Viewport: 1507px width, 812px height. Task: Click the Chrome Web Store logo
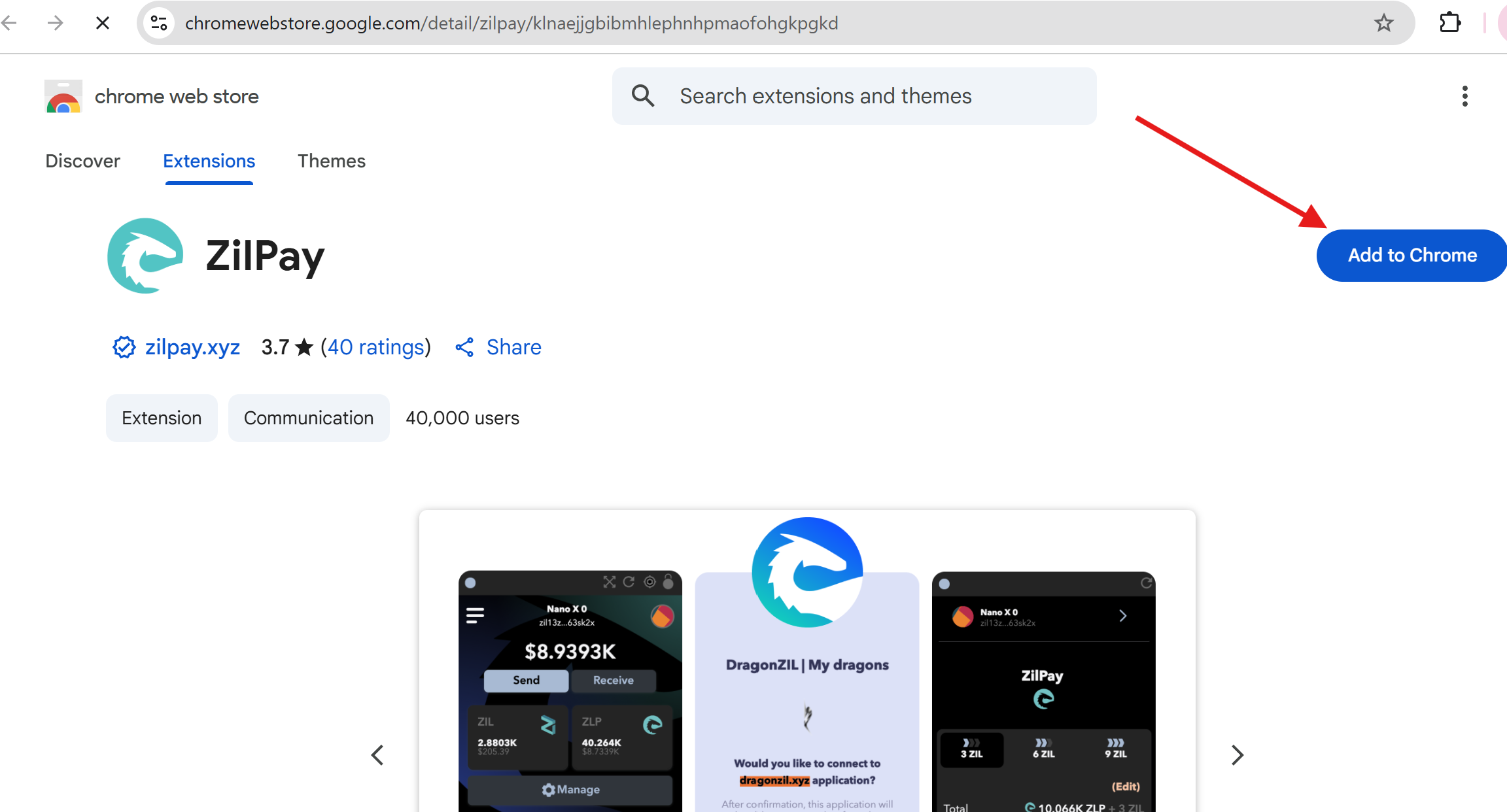pyautogui.click(x=63, y=97)
